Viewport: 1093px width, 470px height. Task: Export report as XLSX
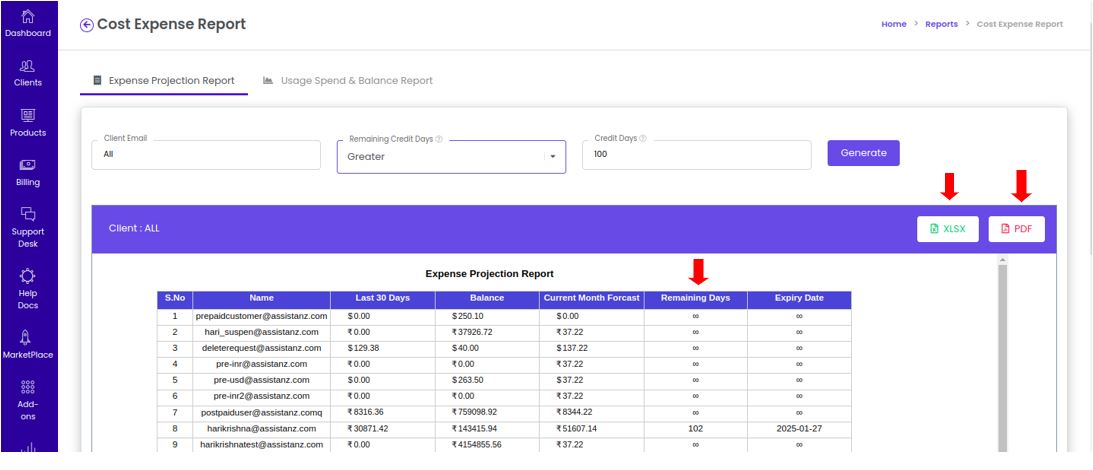click(x=947, y=229)
